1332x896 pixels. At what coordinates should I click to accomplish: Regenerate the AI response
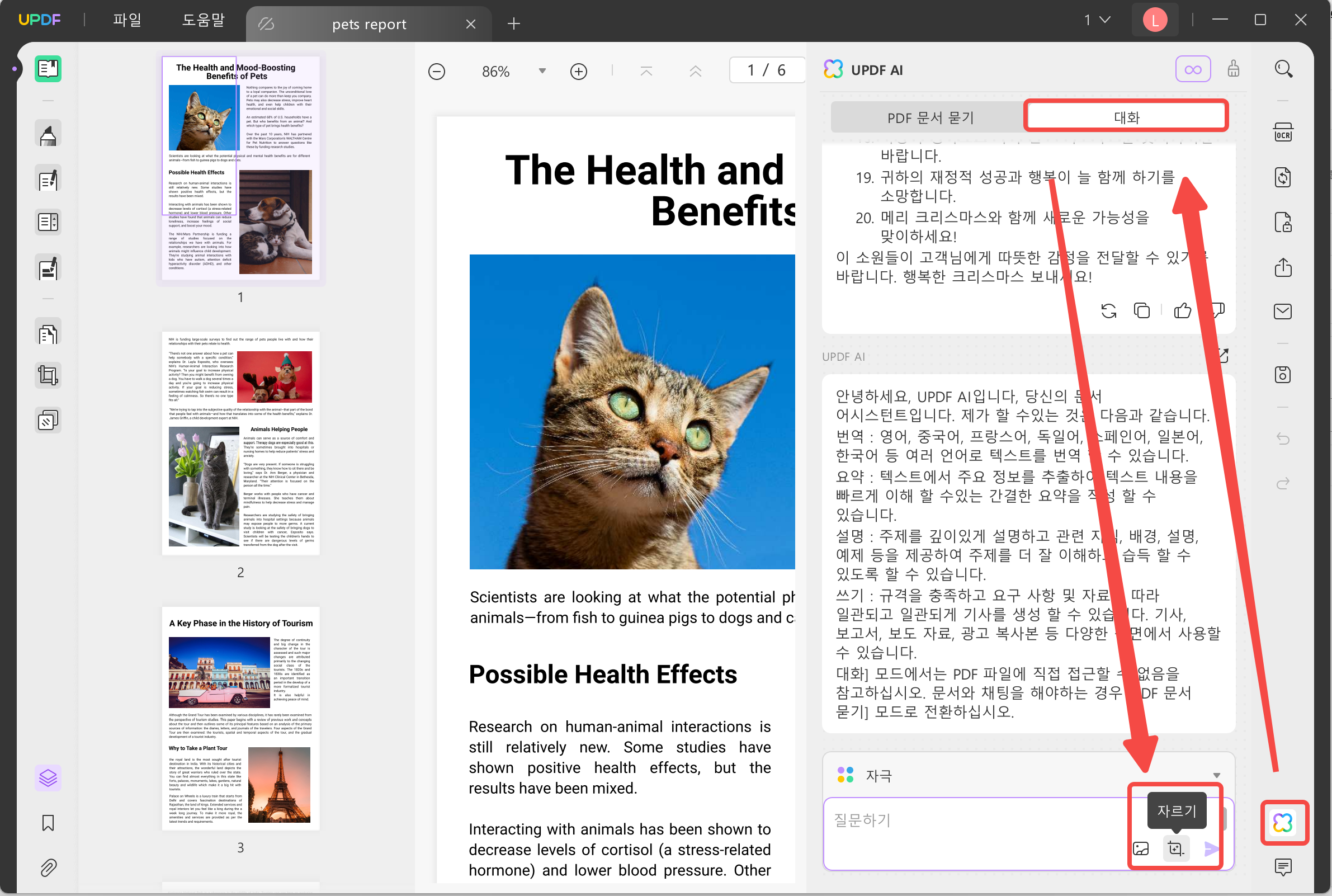click(x=1108, y=310)
